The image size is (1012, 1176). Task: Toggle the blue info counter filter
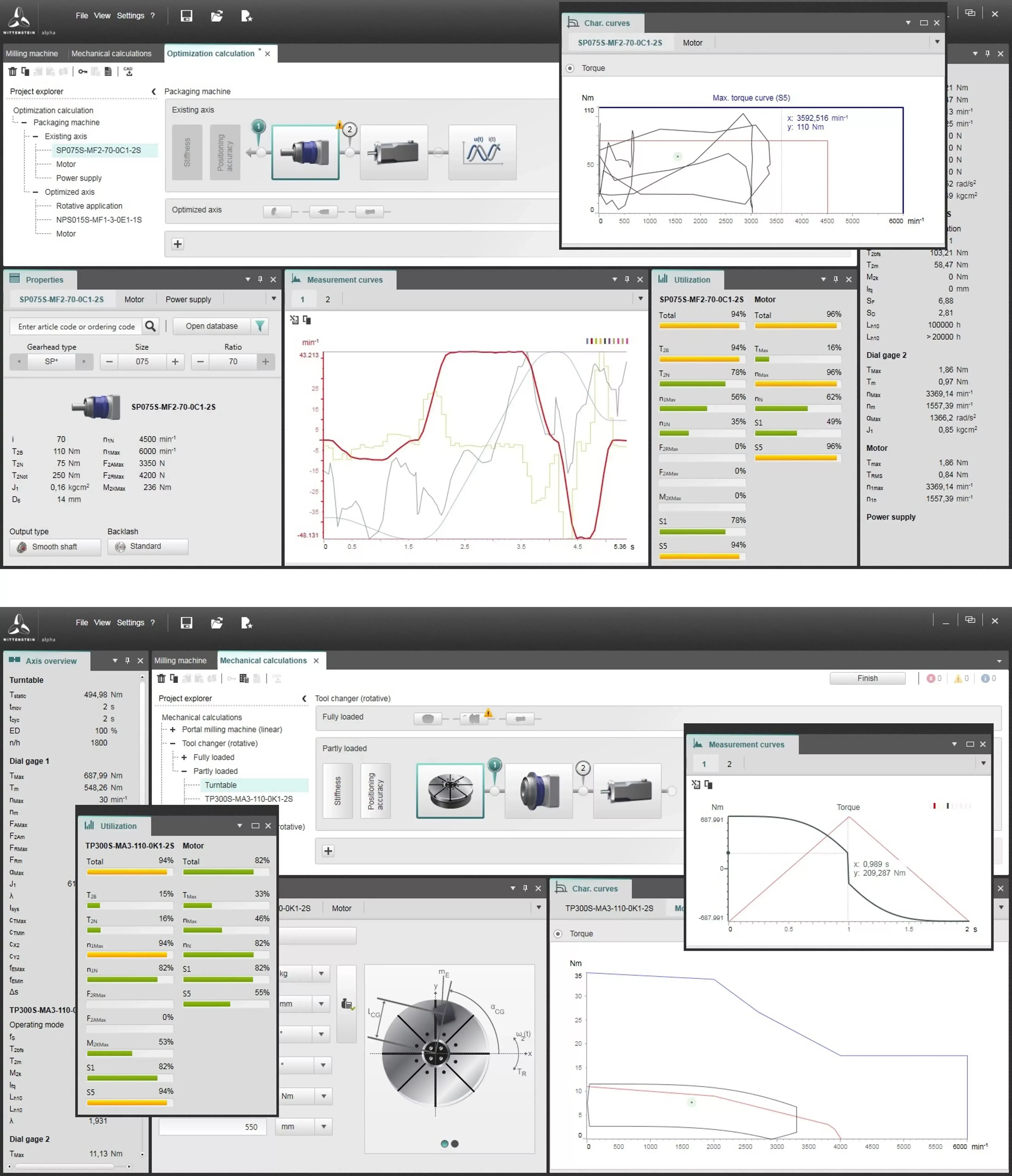pos(989,678)
